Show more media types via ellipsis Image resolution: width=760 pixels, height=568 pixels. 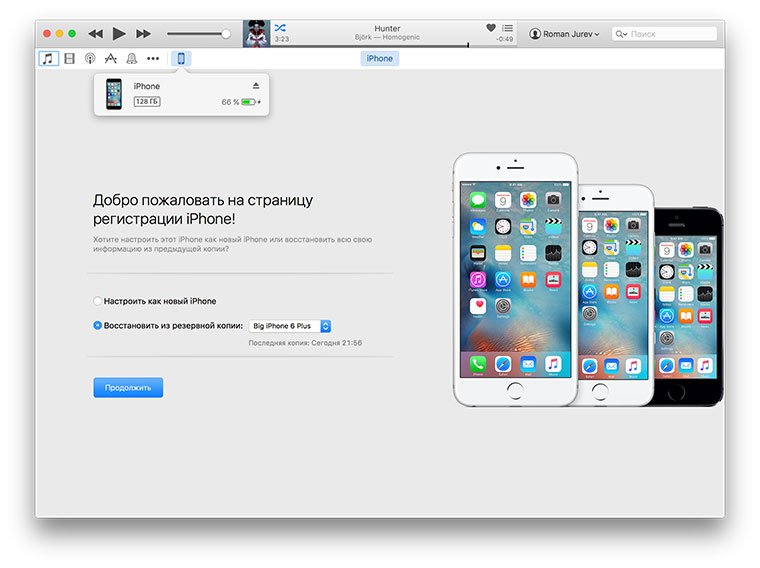tap(153, 59)
